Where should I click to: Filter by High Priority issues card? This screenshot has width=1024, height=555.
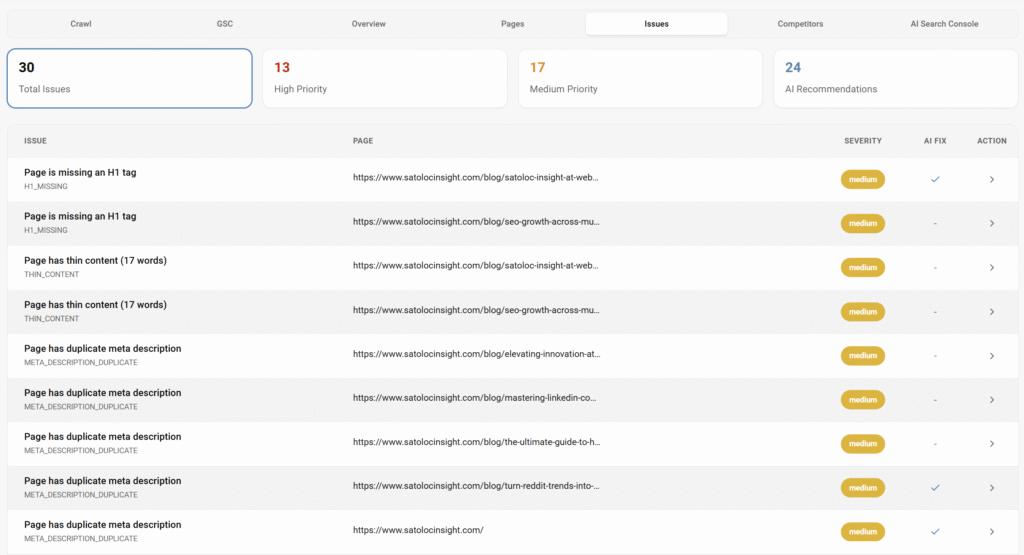[x=384, y=78]
